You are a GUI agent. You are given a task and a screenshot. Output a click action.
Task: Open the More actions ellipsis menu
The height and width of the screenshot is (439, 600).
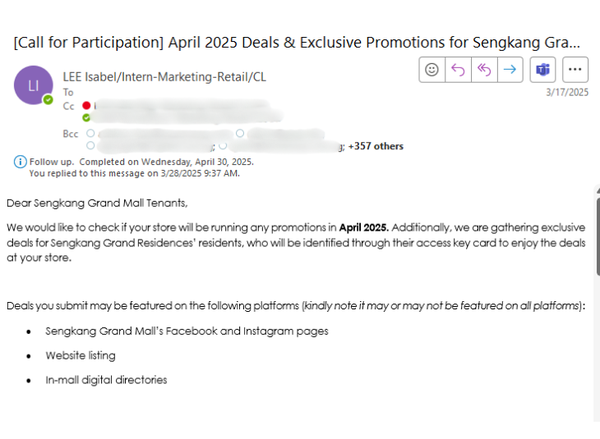click(x=575, y=70)
